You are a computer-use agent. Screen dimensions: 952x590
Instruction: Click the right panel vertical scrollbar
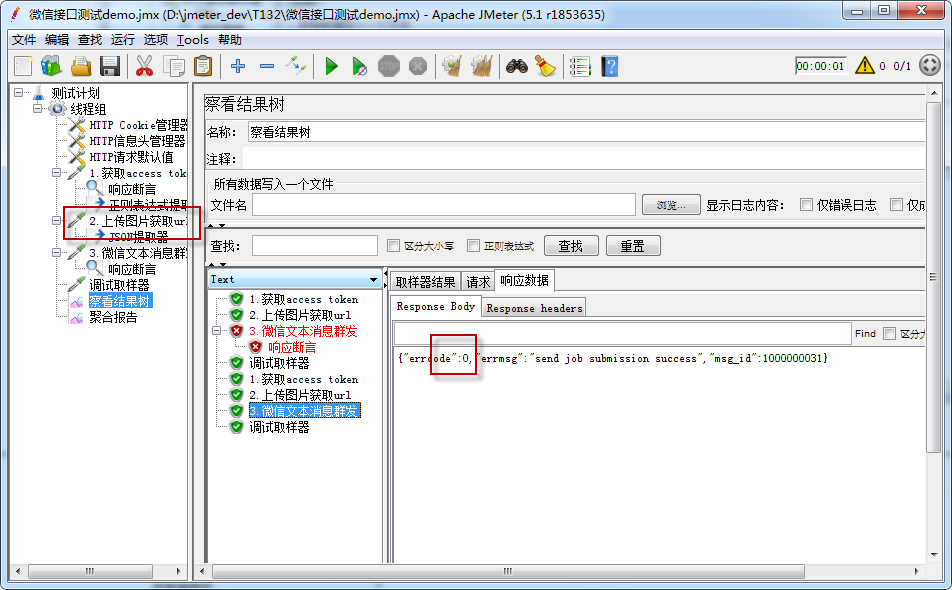pyautogui.click(x=933, y=277)
